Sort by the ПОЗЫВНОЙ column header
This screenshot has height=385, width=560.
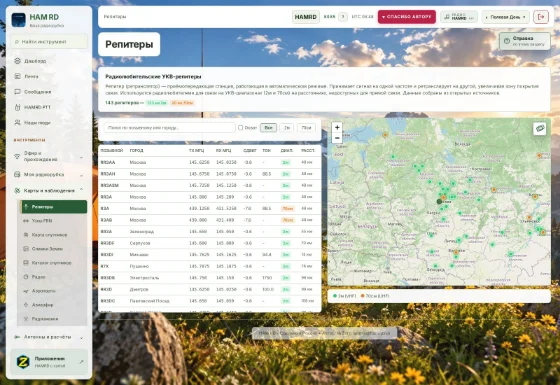[x=112, y=151]
